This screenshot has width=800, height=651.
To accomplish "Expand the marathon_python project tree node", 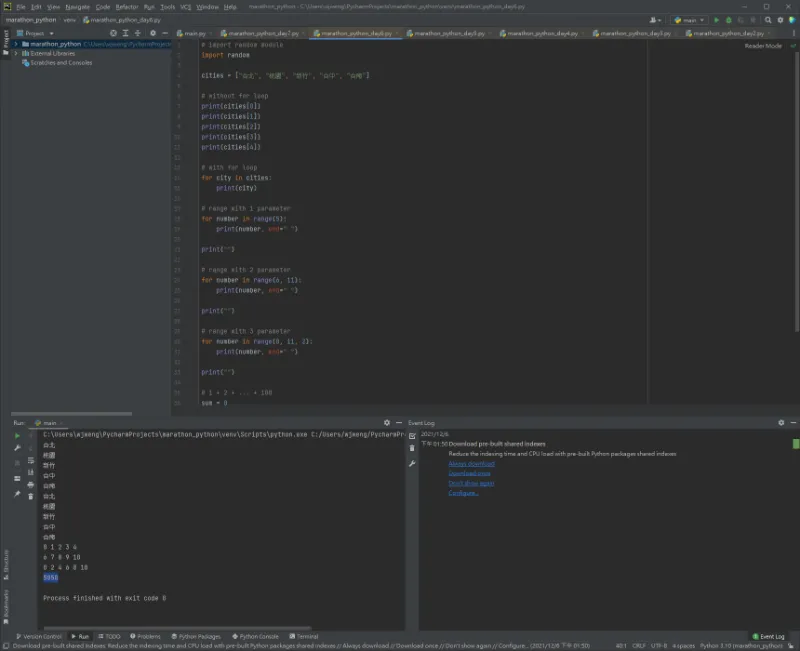I will point(16,44).
